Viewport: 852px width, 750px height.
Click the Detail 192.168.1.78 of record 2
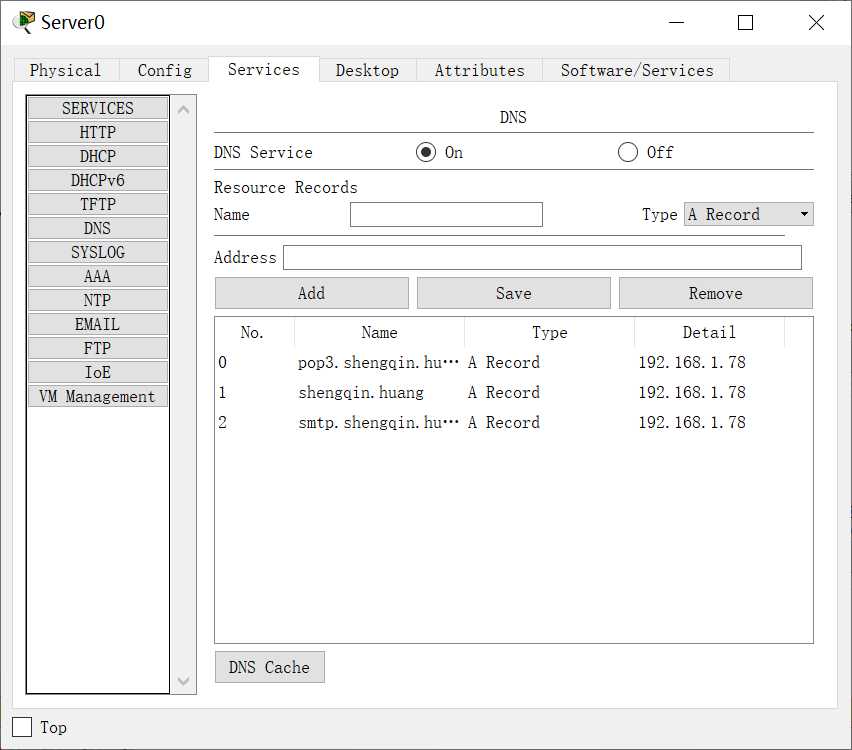click(x=692, y=422)
